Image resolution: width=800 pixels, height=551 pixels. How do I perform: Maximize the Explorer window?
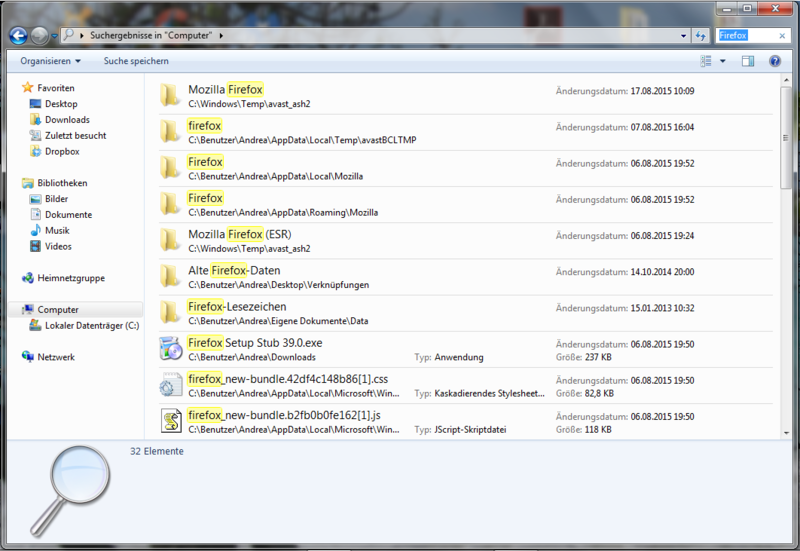point(747,8)
